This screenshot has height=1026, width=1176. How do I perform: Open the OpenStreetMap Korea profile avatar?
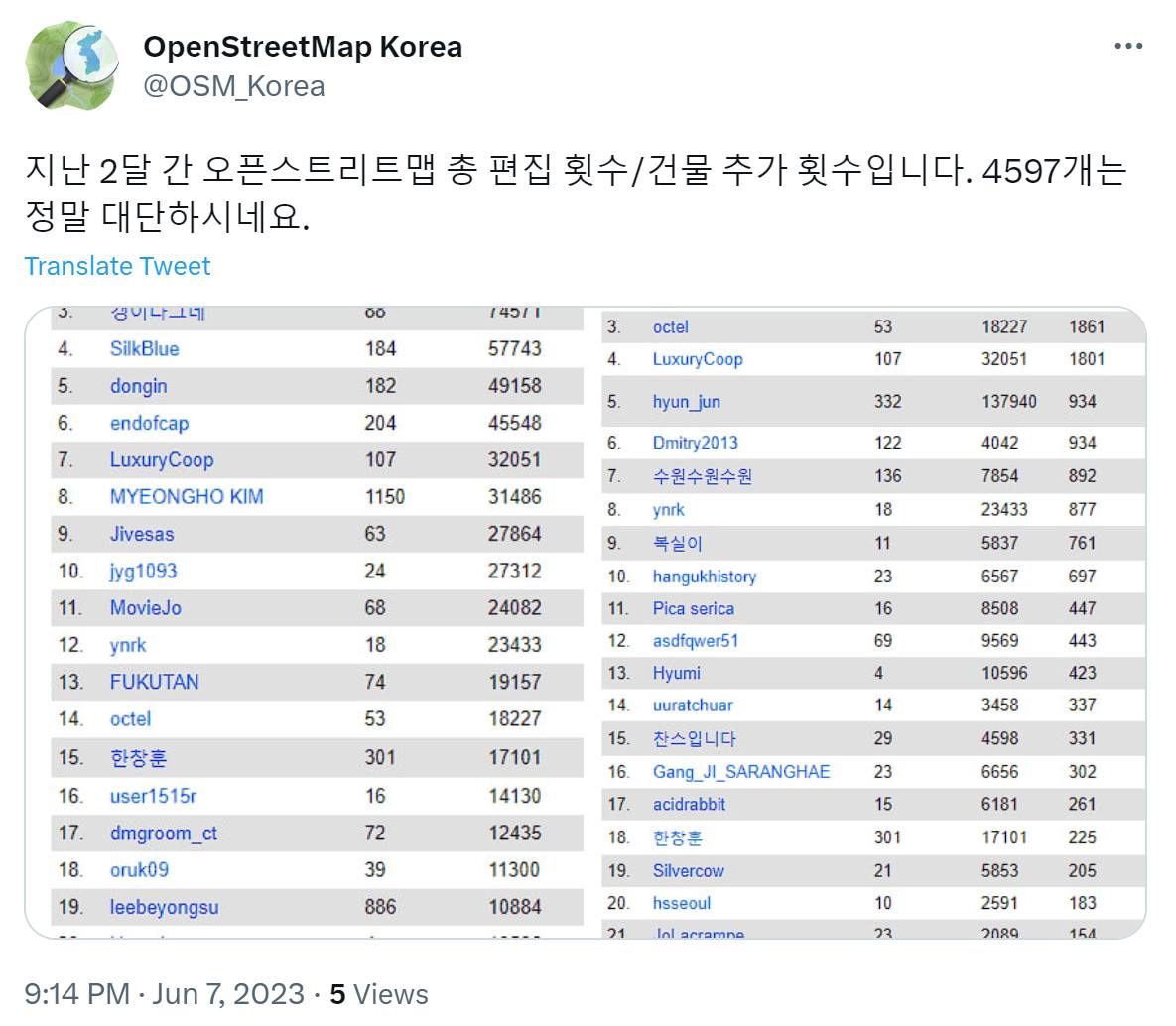click(72, 66)
